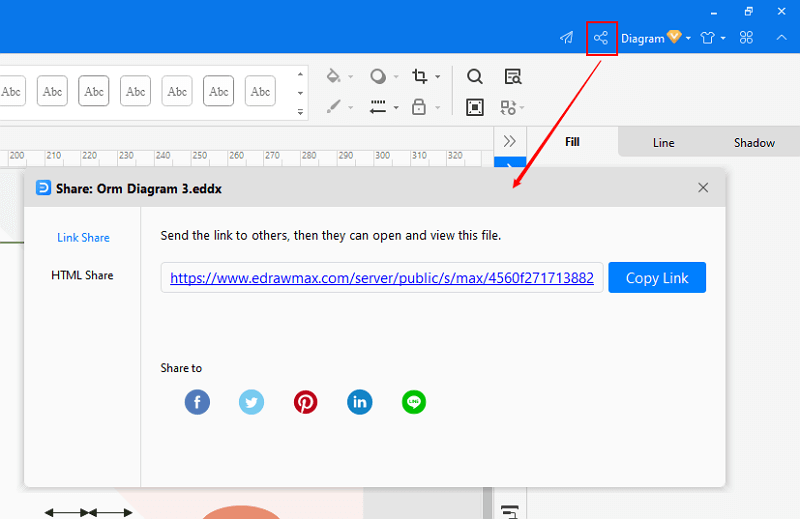The width and height of the screenshot is (800, 519).
Task: Click the T-shirt theme icon
Action: (707, 38)
